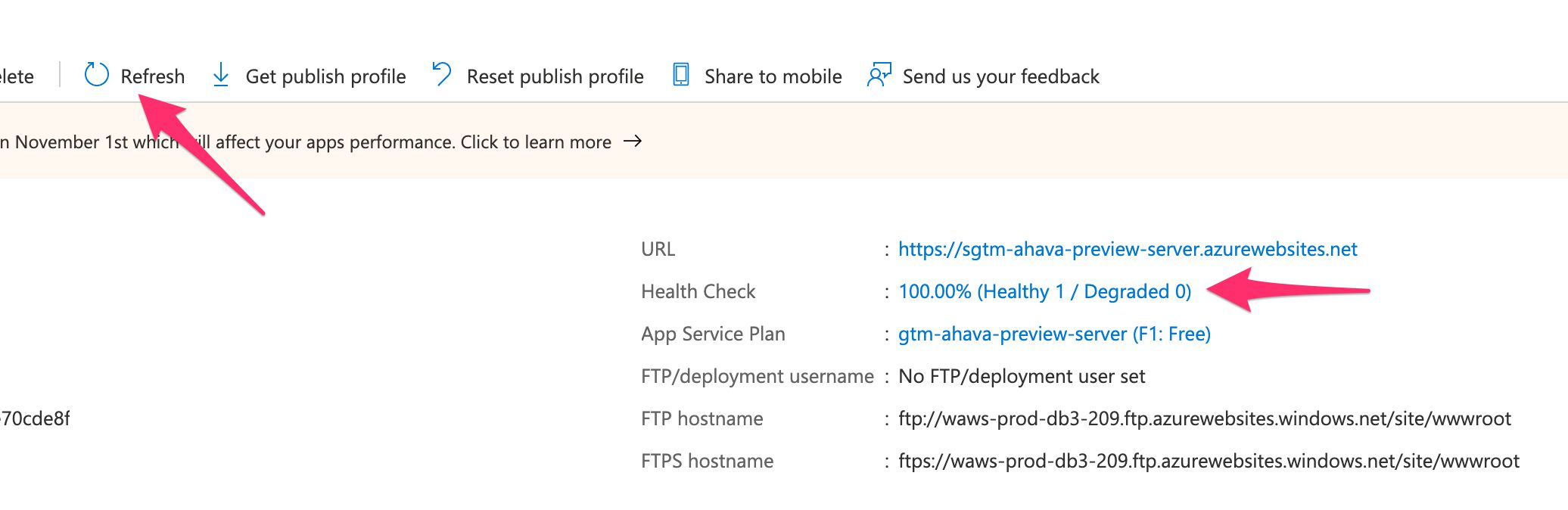Click the Reset publish profile undo icon
Screen dimensions: 1568x510
pyautogui.click(x=442, y=75)
